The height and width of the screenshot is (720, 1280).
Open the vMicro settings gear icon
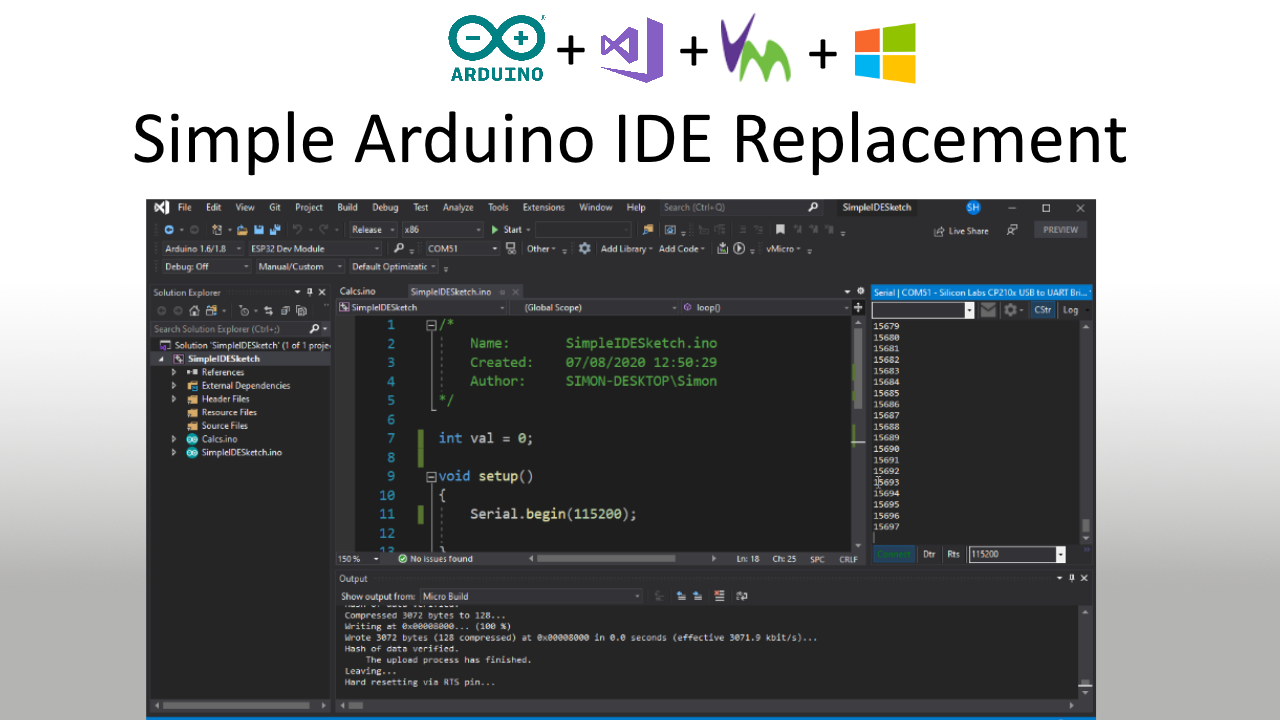pyautogui.click(x=585, y=249)
